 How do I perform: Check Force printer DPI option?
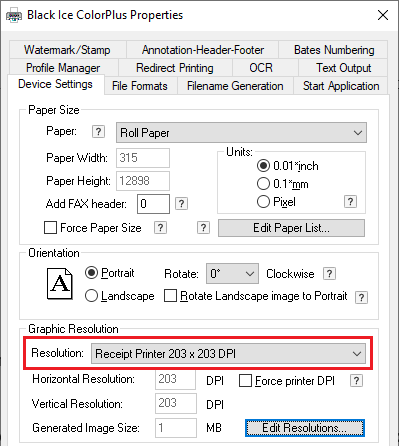[x=245, y=381]
